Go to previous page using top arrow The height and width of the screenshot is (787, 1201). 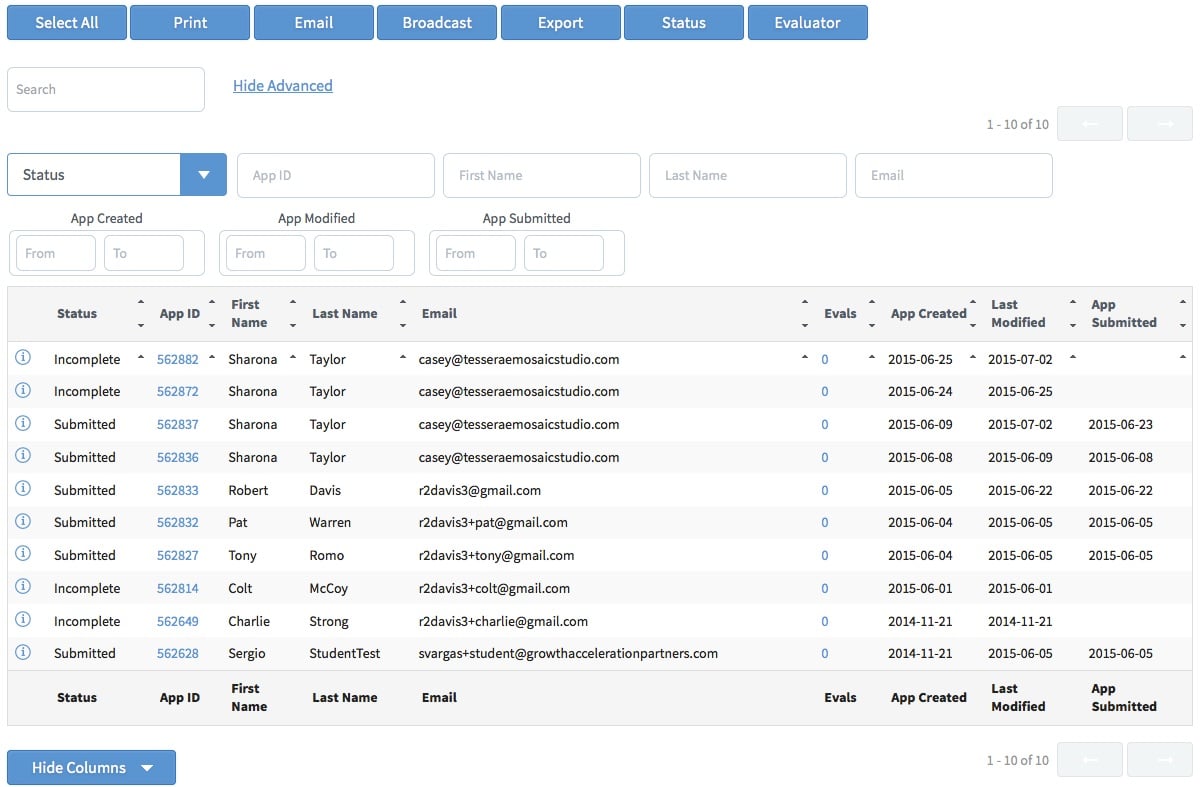click(1090, 124)
